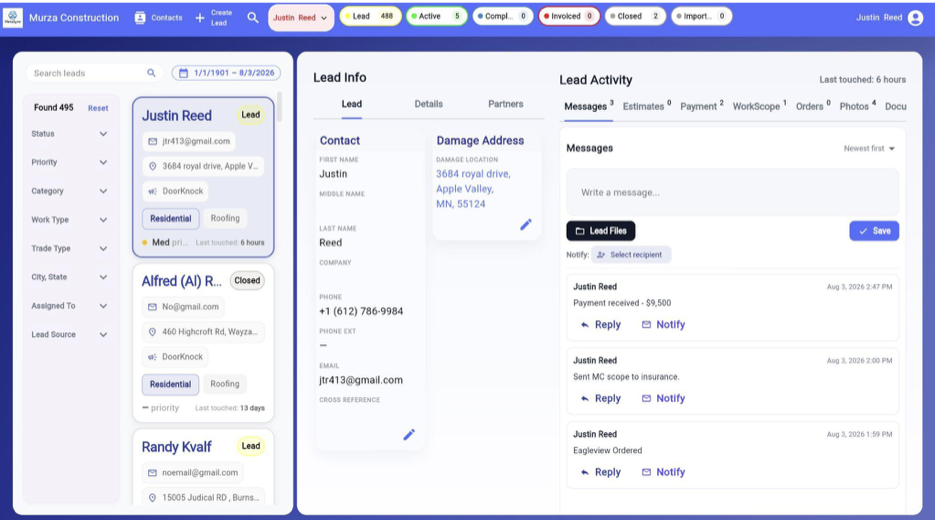Viewport: 936px width, 520px height.
Task: Filter by Import... status pill
Action: [x=701, y=16]
